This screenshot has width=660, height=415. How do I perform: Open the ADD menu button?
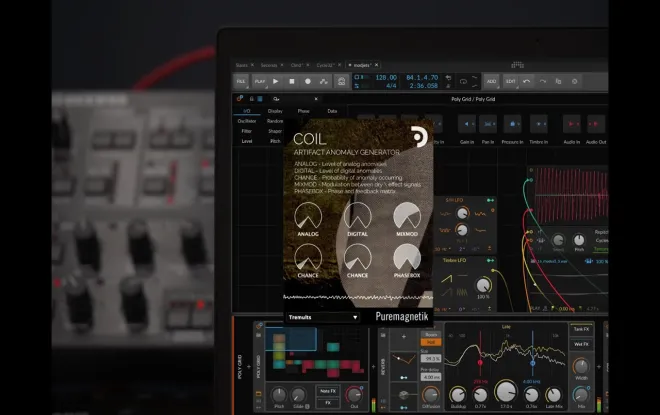tap(491, 81)
